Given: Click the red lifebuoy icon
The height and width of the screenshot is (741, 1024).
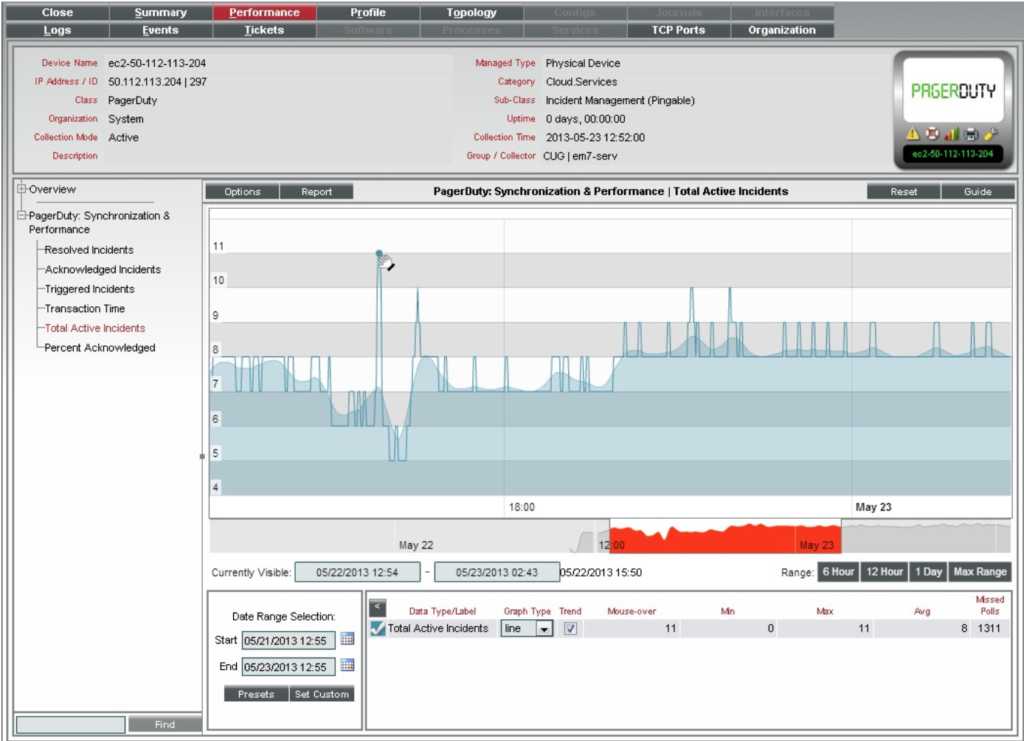Looking at the screenshot, I should pos(932,134).
